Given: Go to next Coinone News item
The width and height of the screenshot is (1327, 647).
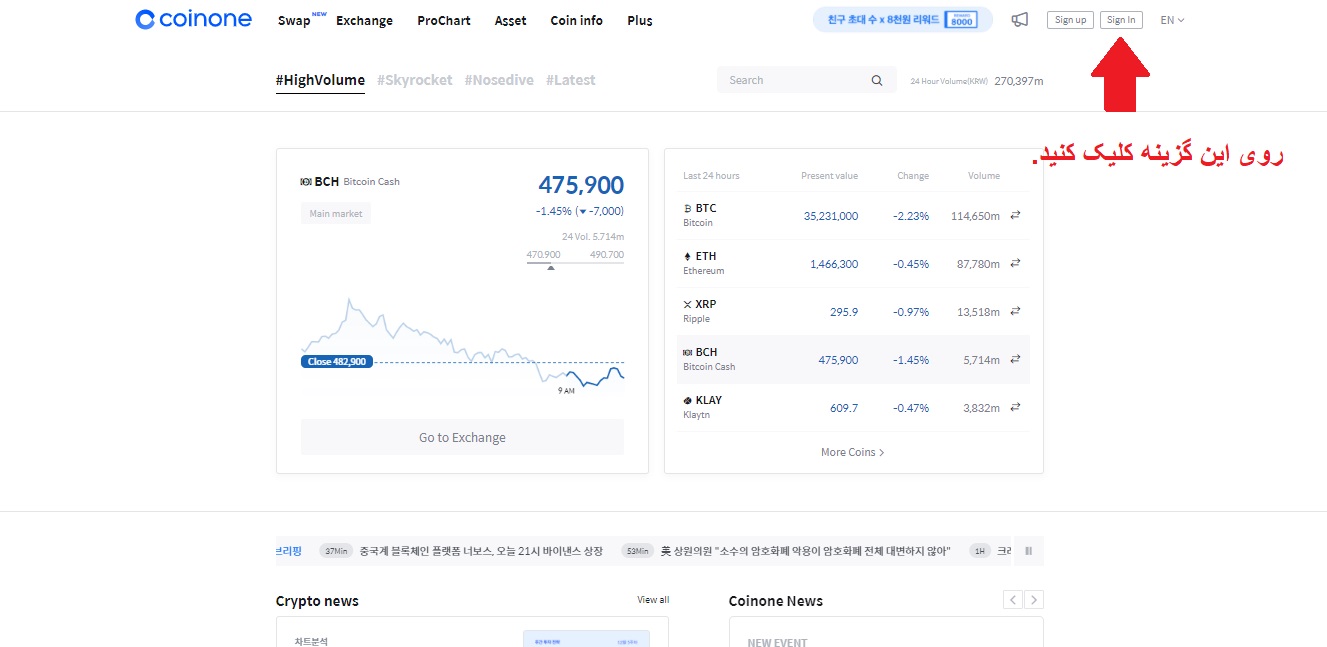Looking at the screenshot, I should click(x=1034, y=600).
